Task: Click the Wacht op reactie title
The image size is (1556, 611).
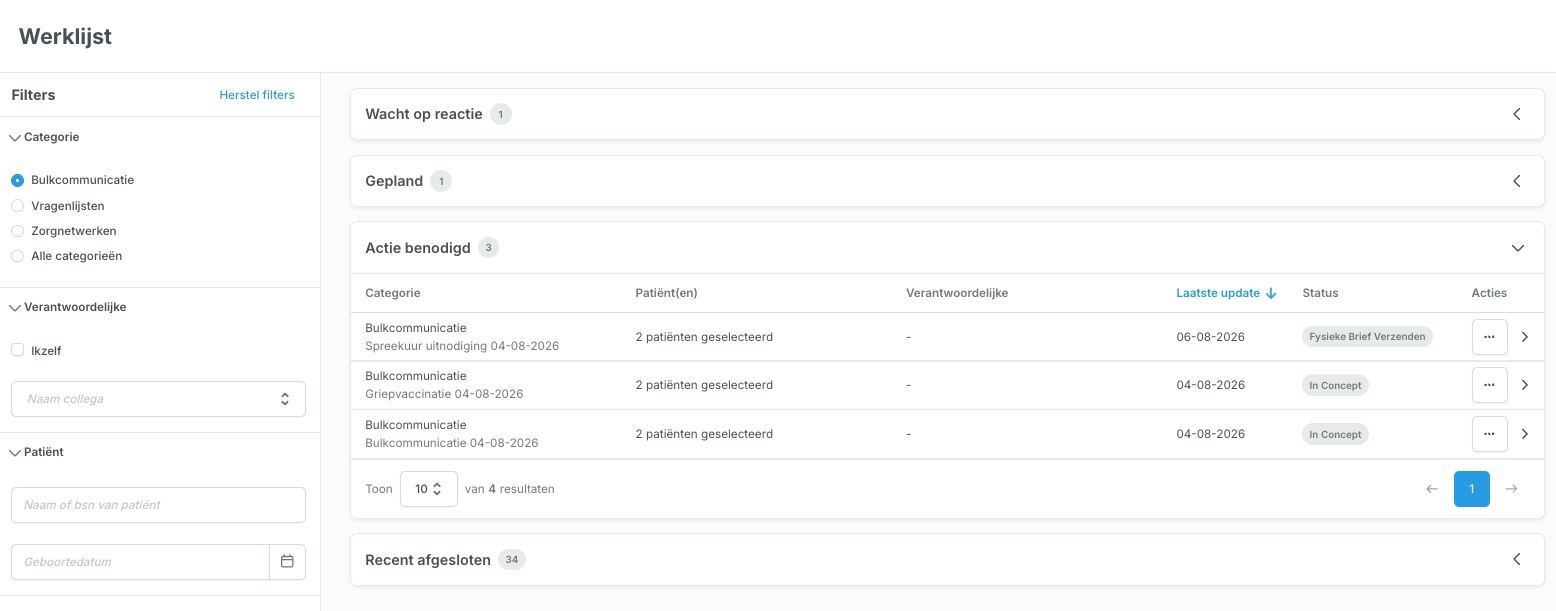Action: pos(424,114)
